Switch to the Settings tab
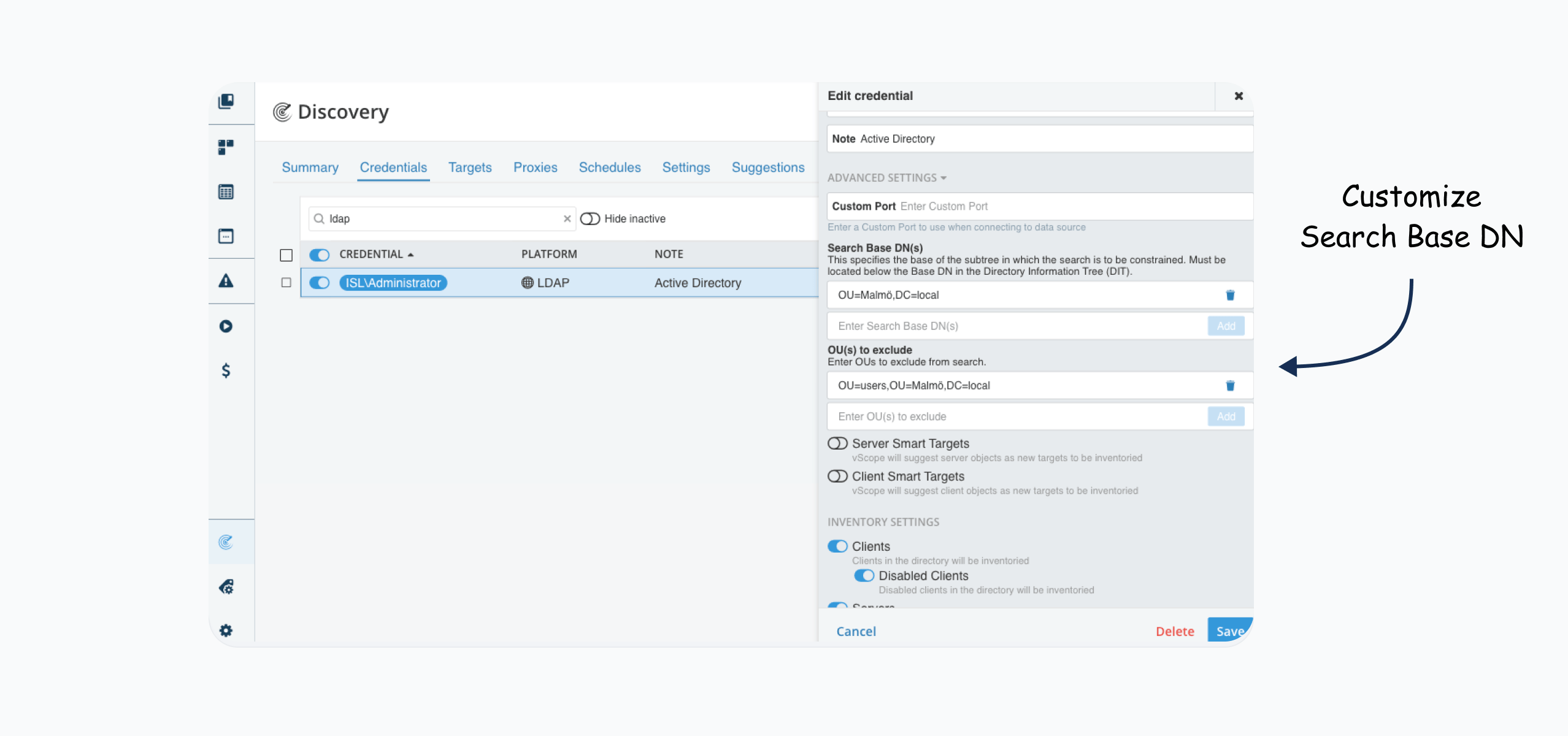 [x=686, y=167]
